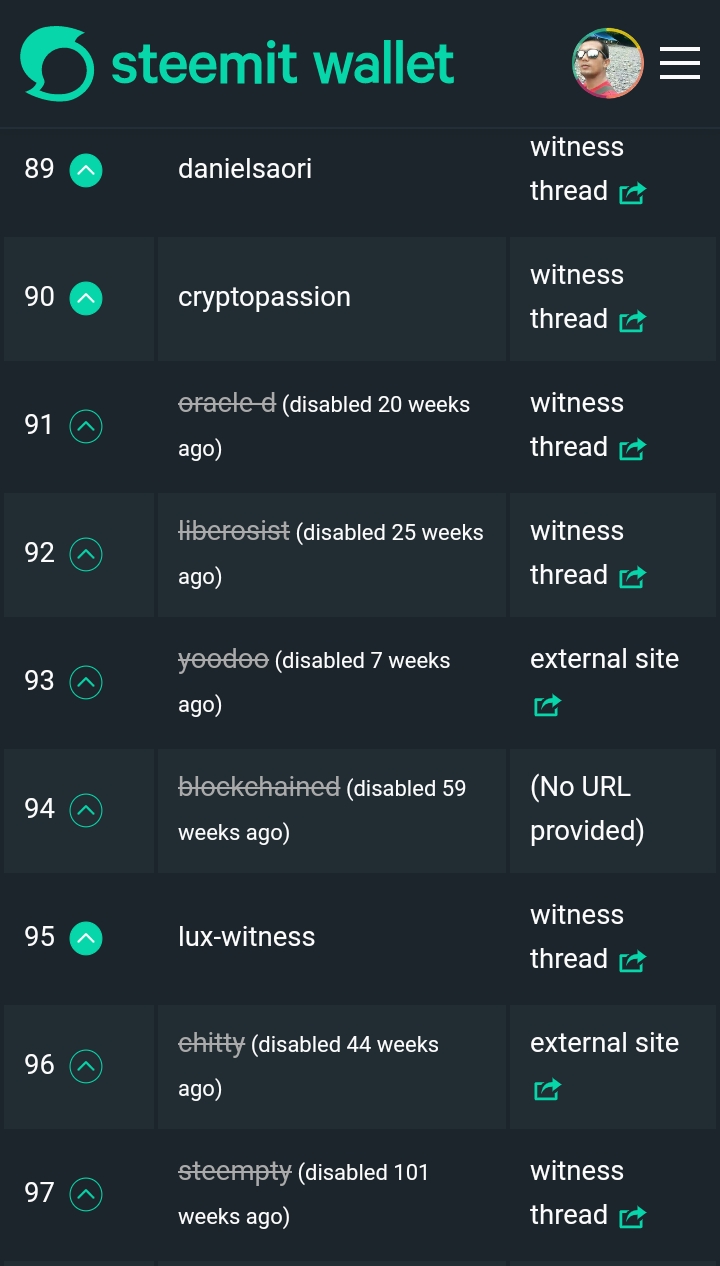Select the disabled yoodoo witness name
The width and height of the screenshot is (720, 1266).
[223, 660]
